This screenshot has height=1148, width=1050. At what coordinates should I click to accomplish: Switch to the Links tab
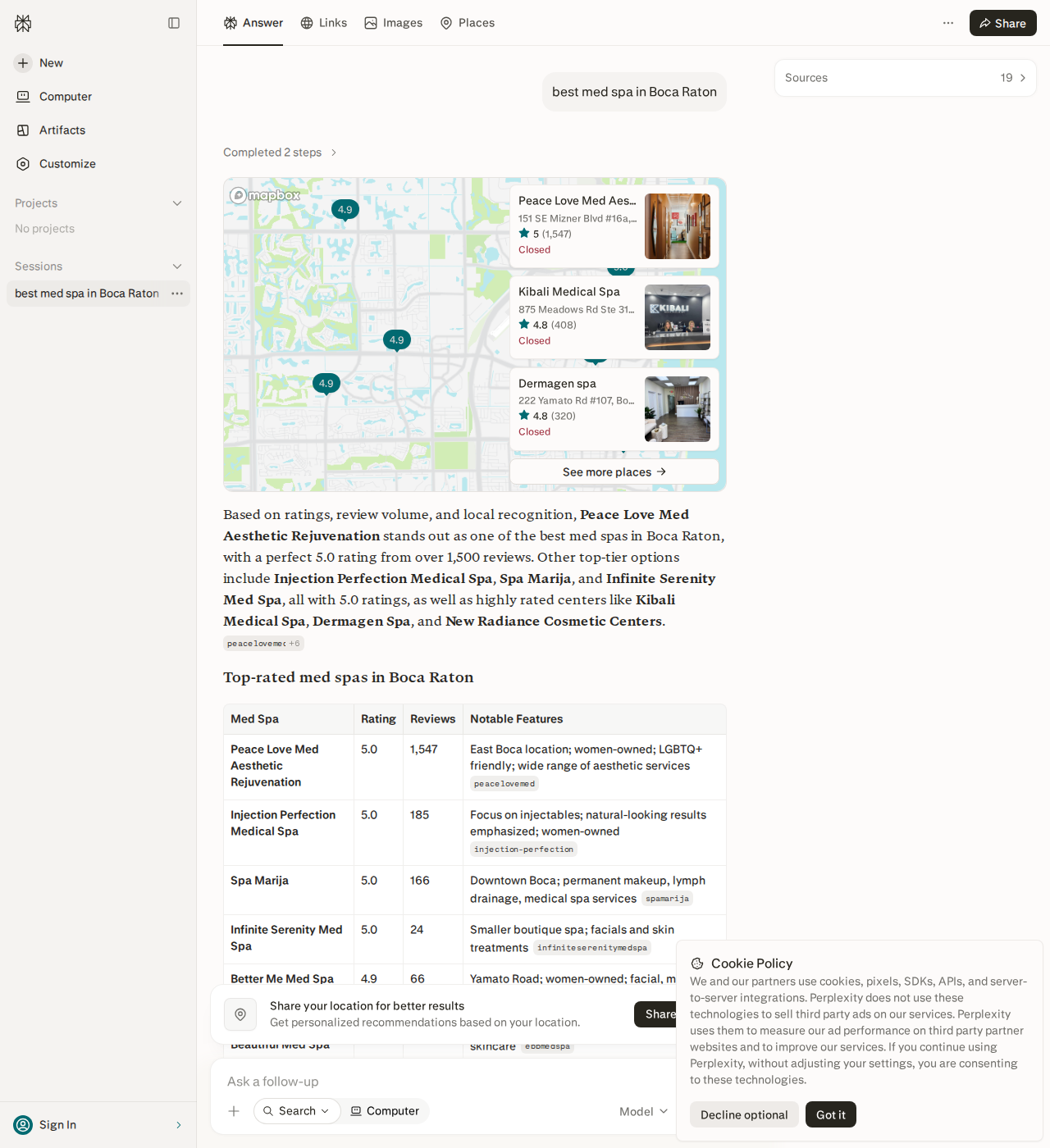[324, 23]
